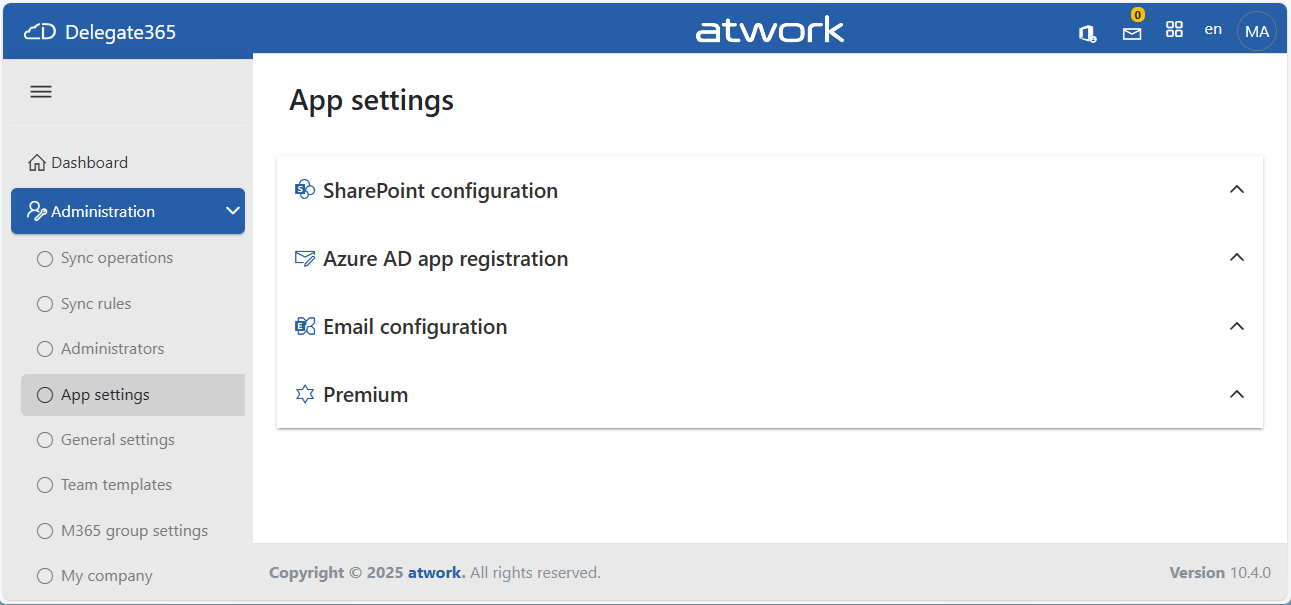The height and width of the screenshot is (605, 1291).
Task: Select the Team templates radio circle
Action: point(45,485)
